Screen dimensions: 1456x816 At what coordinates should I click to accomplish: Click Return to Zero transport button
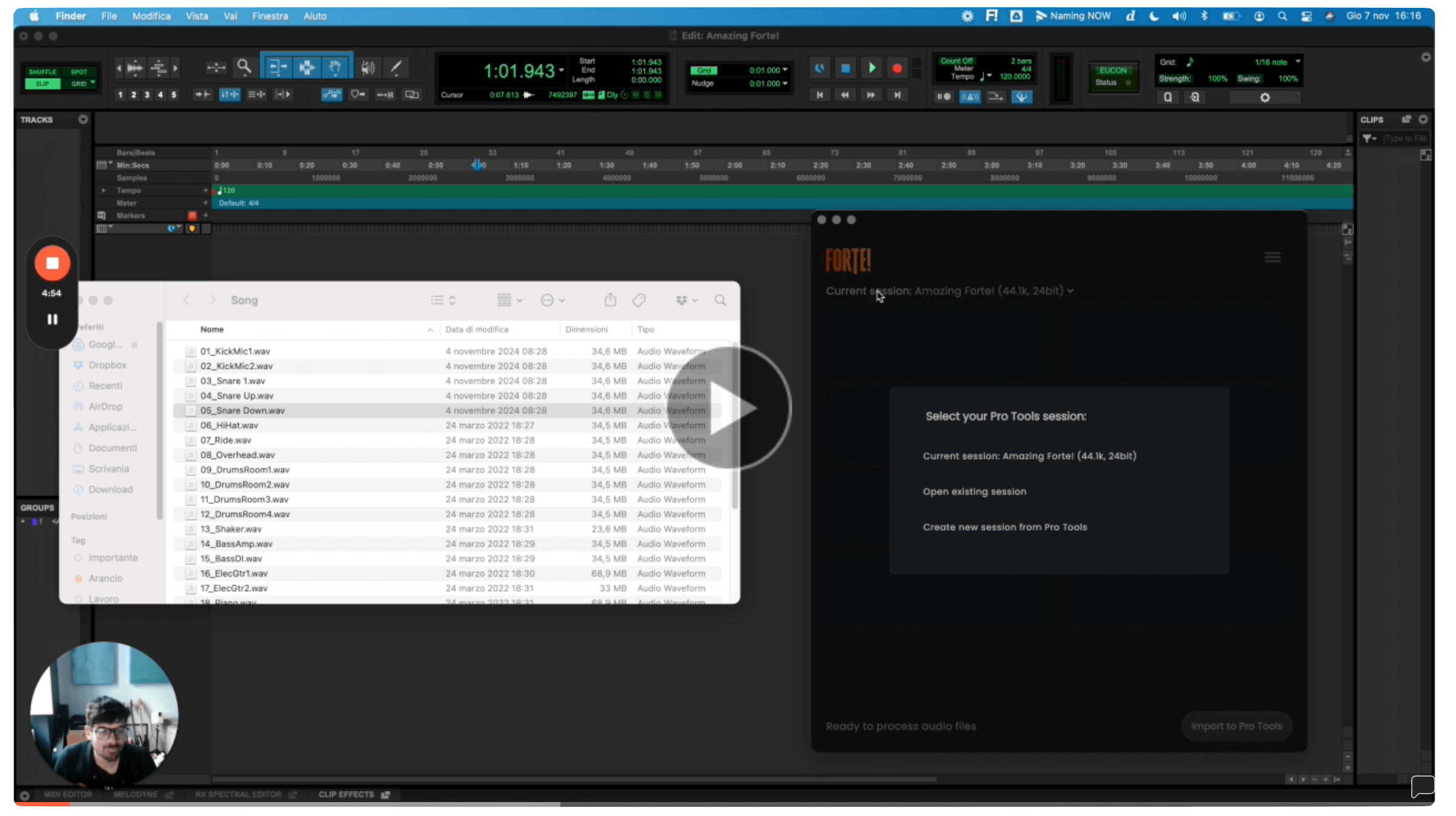pos(819,95)
